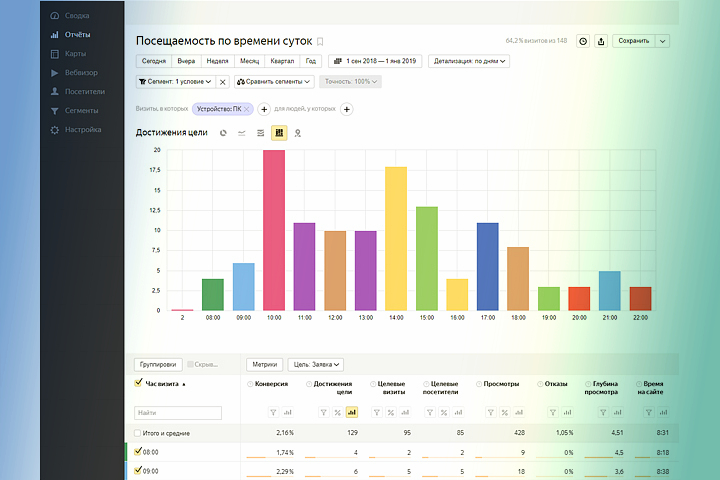Expand the Детализация по дням dropdown
This screenshot has width=720, height=480.
[x=469, y=61]
